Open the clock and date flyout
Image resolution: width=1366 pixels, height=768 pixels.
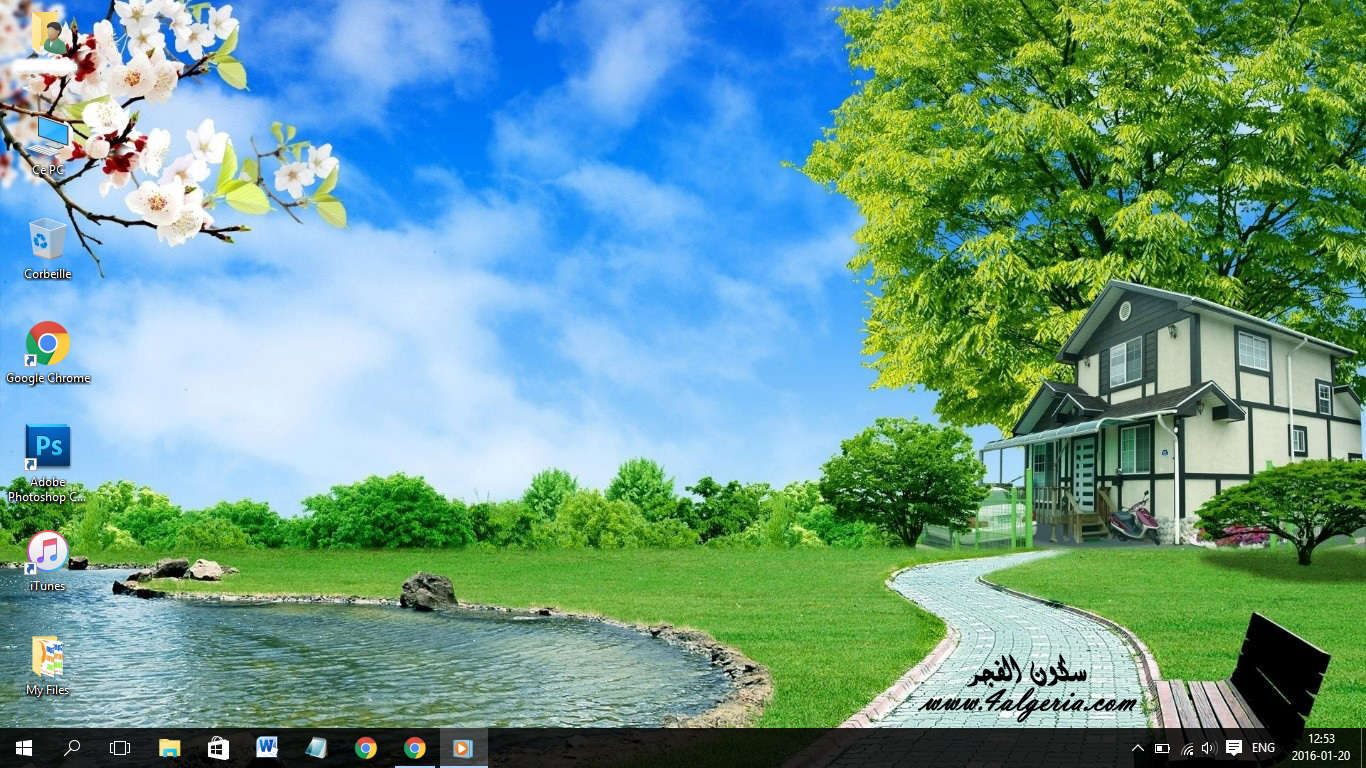tap(1321, 748)
